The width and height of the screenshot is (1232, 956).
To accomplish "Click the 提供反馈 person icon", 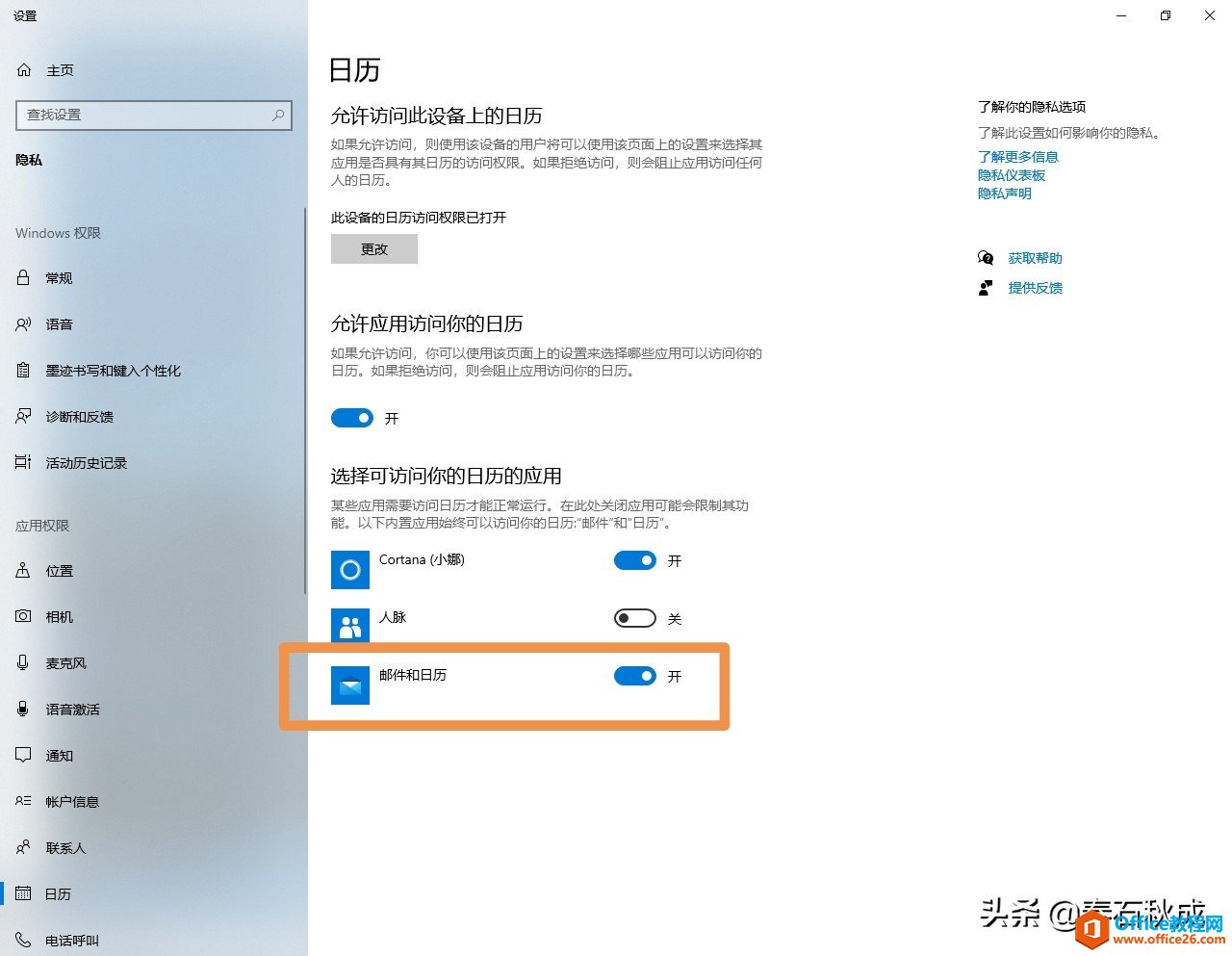I will [x=986, y=288].
